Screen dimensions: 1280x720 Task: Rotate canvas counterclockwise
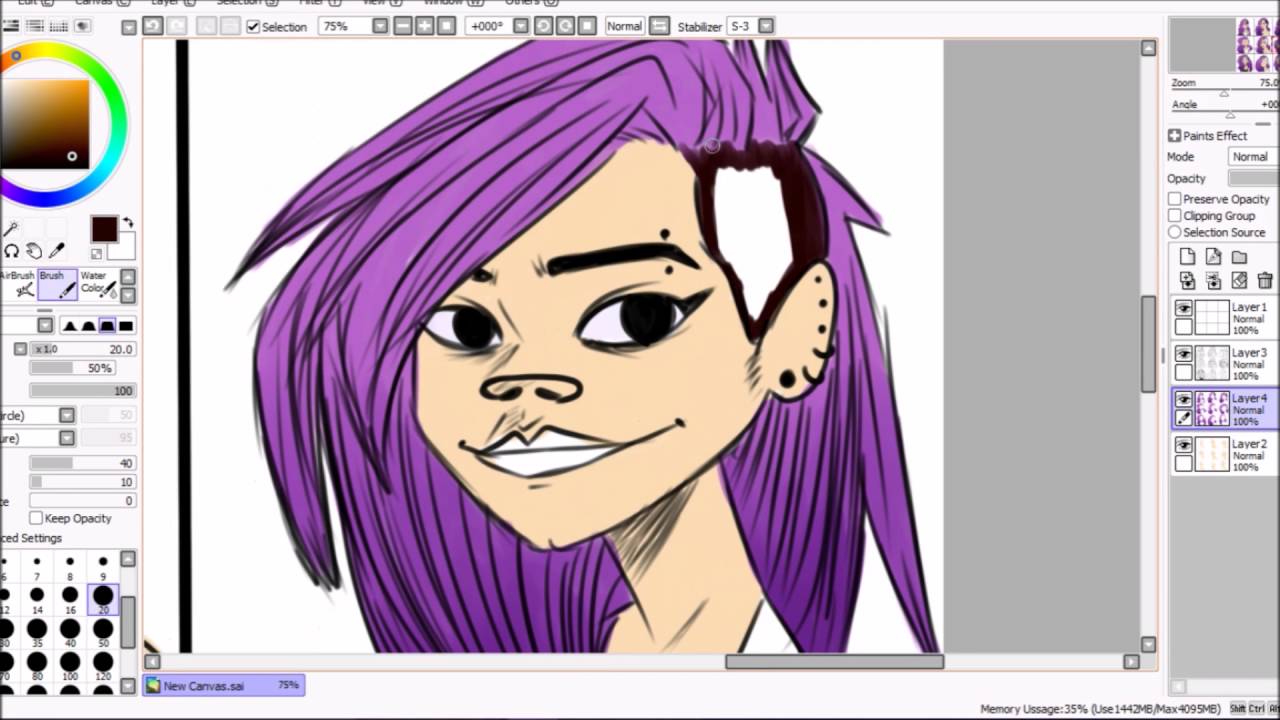543,26
